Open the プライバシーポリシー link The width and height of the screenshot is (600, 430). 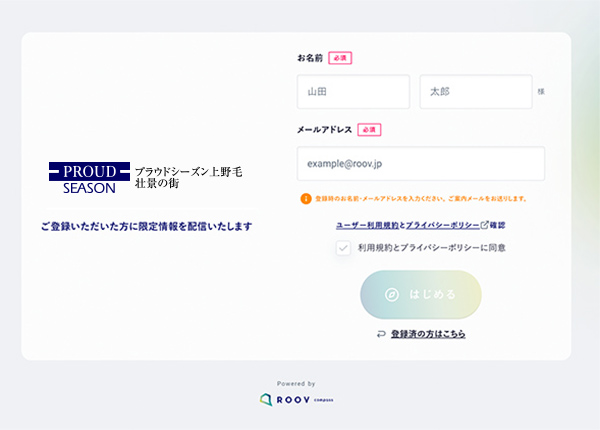click(x=442, y=225)
